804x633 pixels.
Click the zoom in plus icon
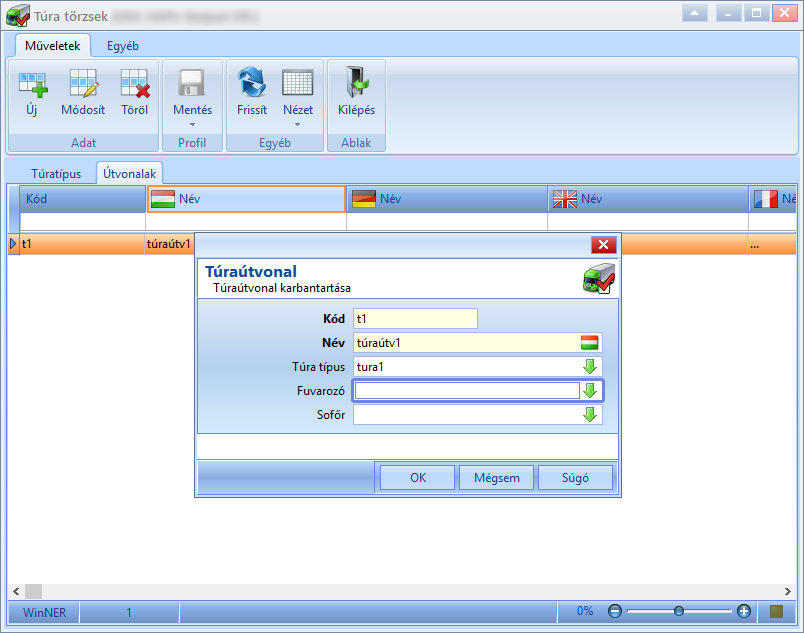[744, 611]
